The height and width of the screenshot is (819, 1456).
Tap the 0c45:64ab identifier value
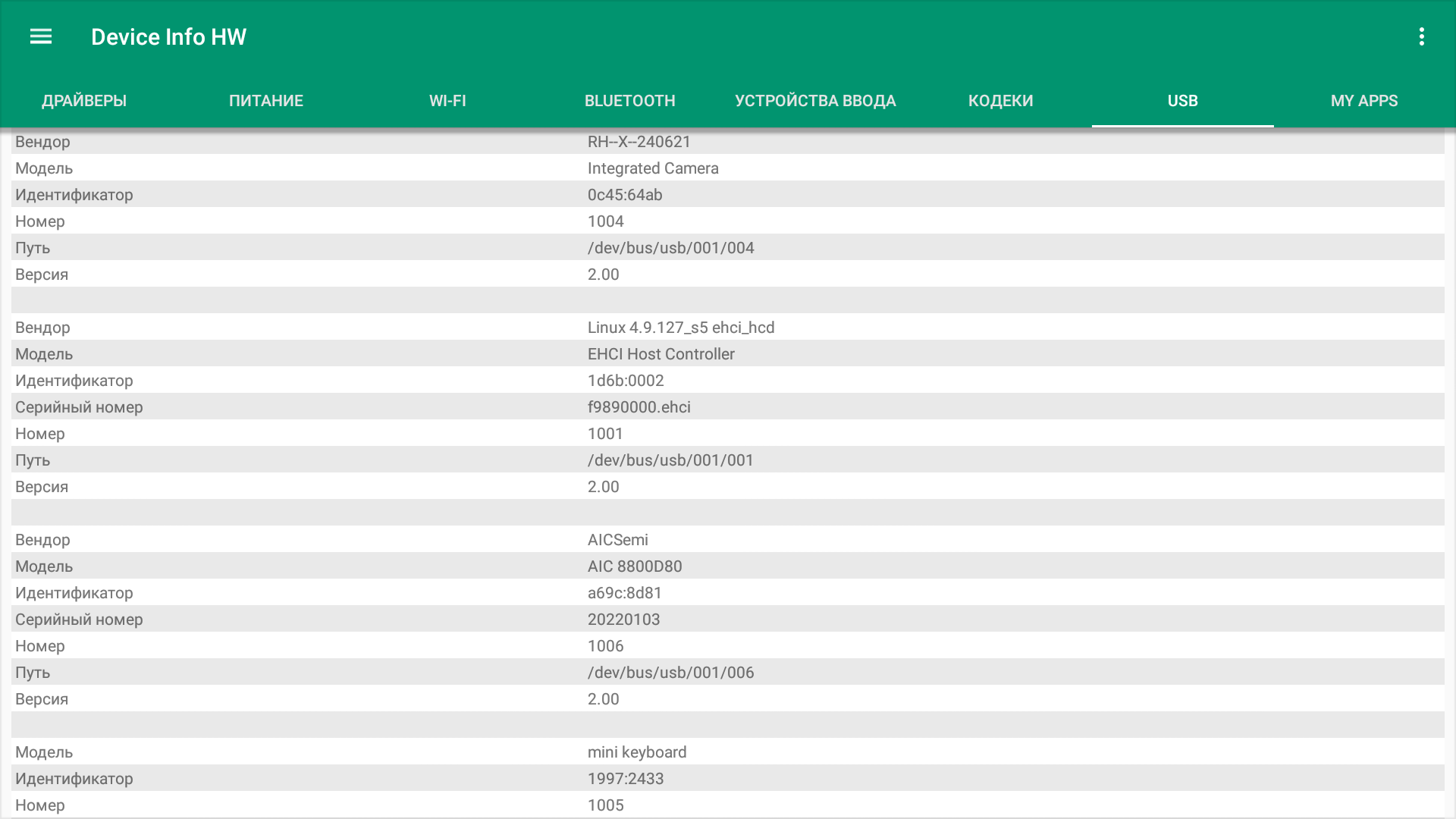(625, 195)
